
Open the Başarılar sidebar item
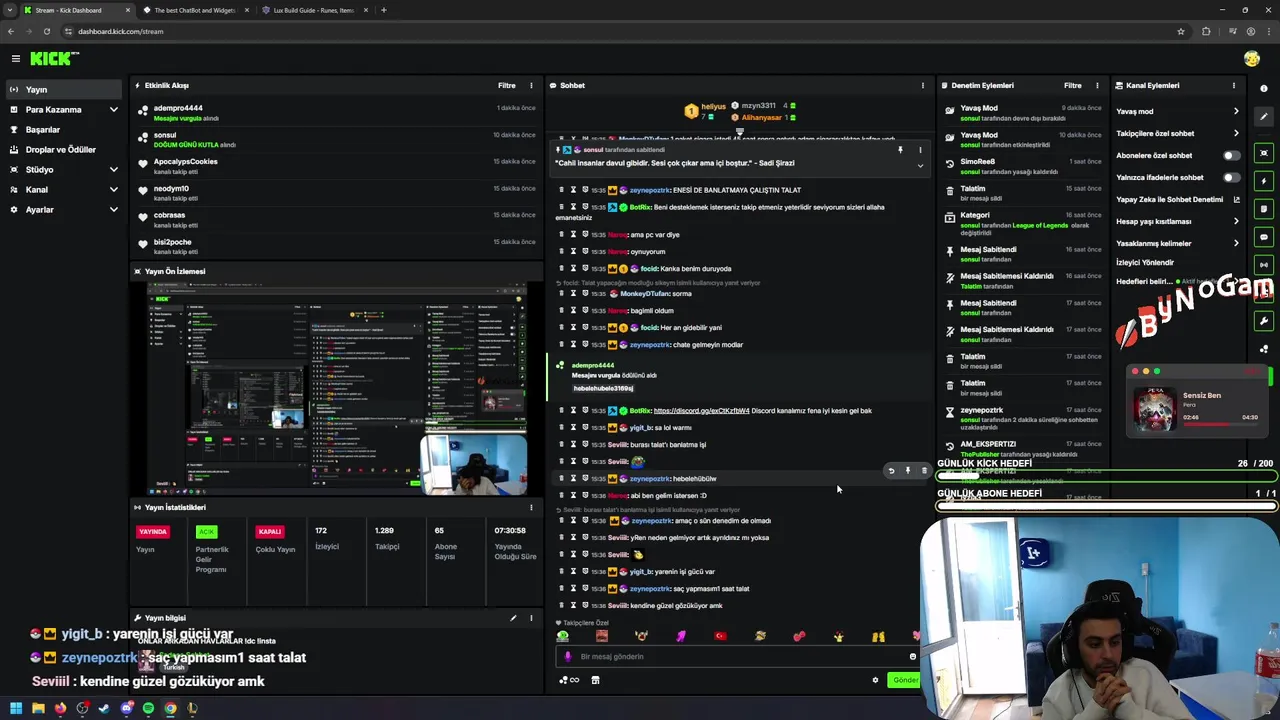pyautogui.click(x=64, y=129)
